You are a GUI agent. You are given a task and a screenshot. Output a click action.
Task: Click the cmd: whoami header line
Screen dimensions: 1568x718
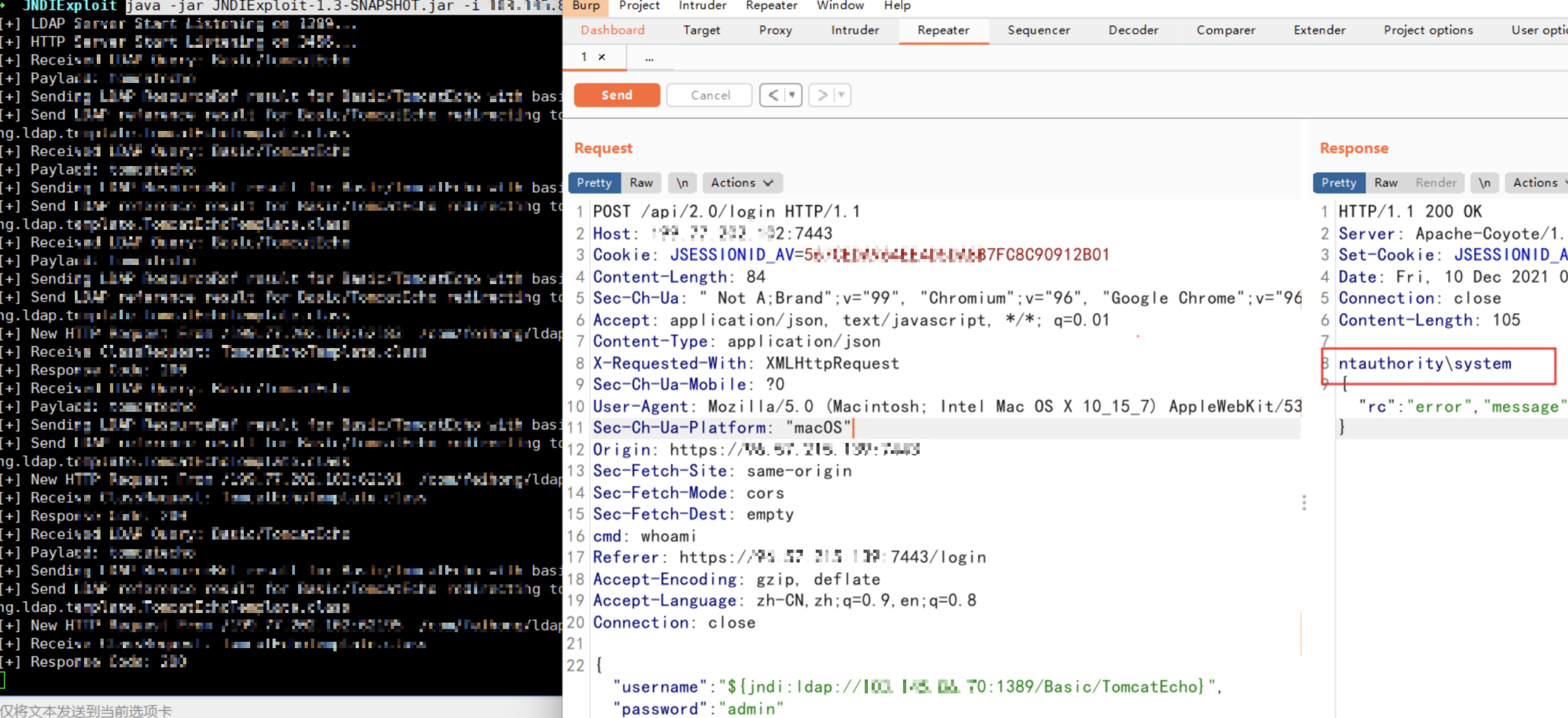tap(644, 536)
